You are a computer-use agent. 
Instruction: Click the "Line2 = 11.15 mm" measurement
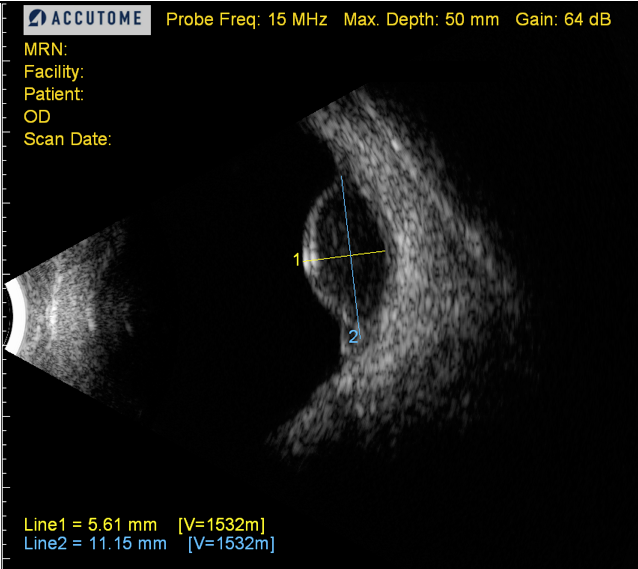95,544
